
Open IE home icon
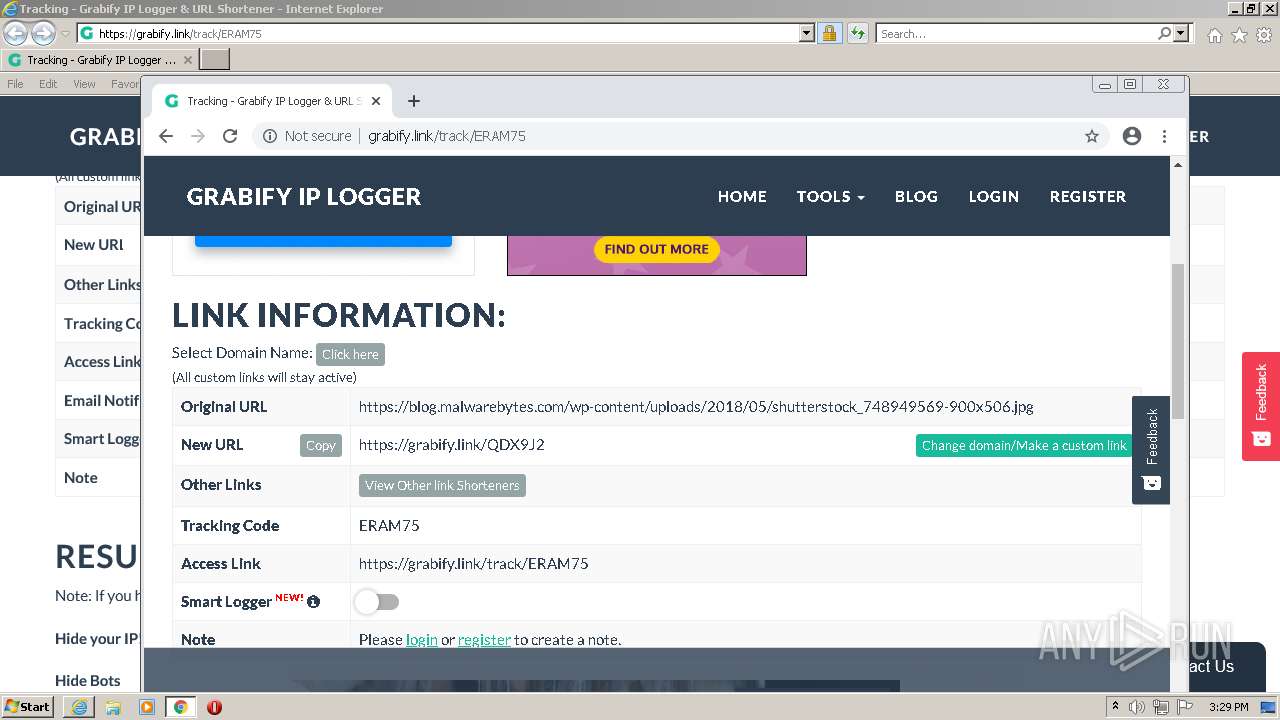point(1214,35)
